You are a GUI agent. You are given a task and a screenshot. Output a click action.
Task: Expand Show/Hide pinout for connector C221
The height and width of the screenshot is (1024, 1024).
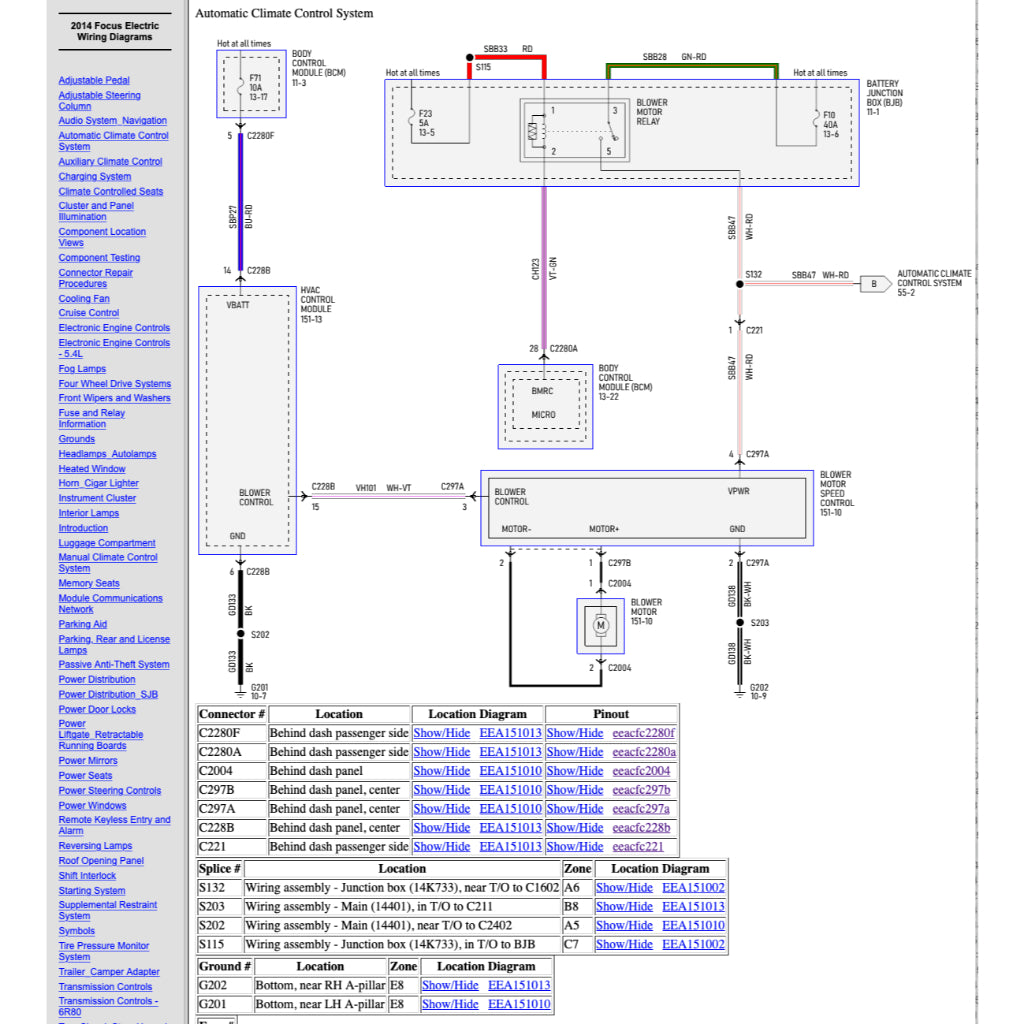pos(575,846)
